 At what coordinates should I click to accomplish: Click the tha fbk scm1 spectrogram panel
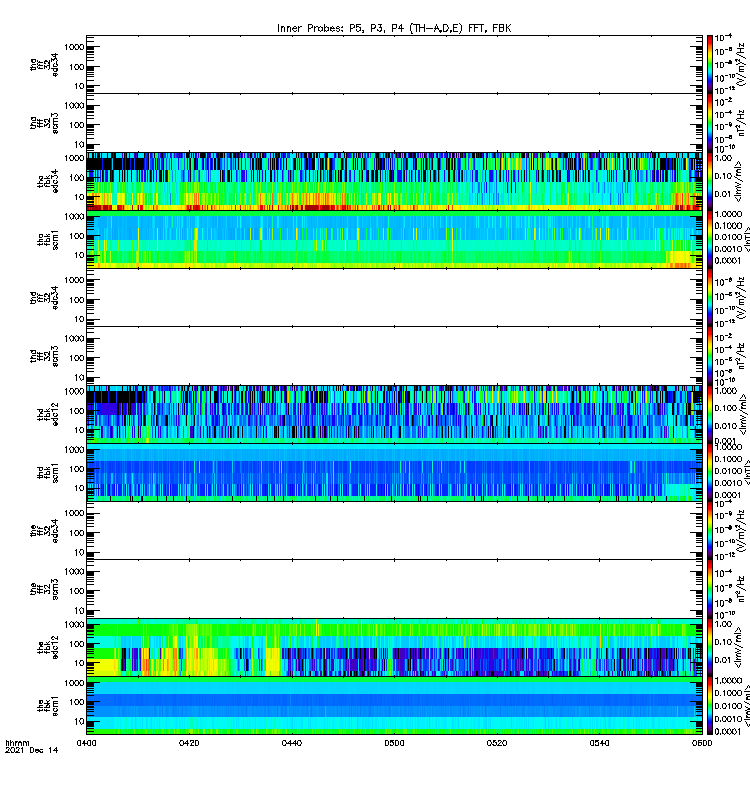394,239
